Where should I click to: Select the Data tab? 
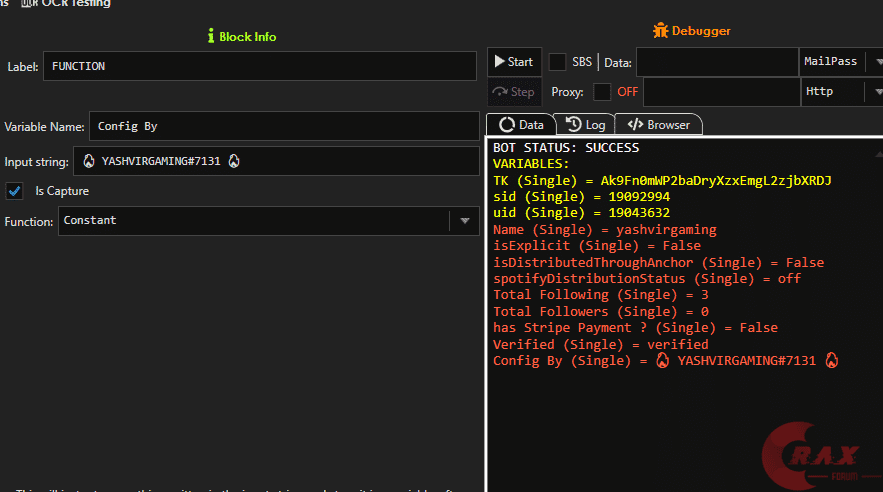click(x=521, y=125)
